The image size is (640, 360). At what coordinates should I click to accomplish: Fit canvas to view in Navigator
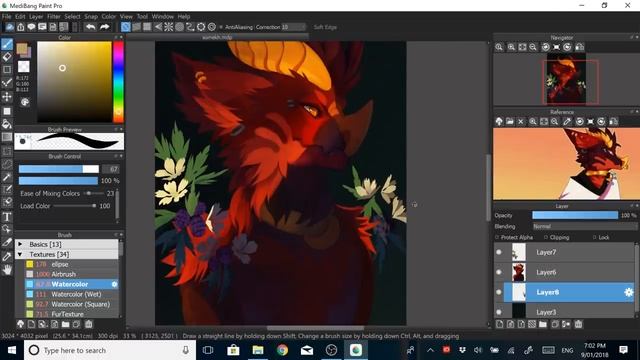tap(522, 47)
